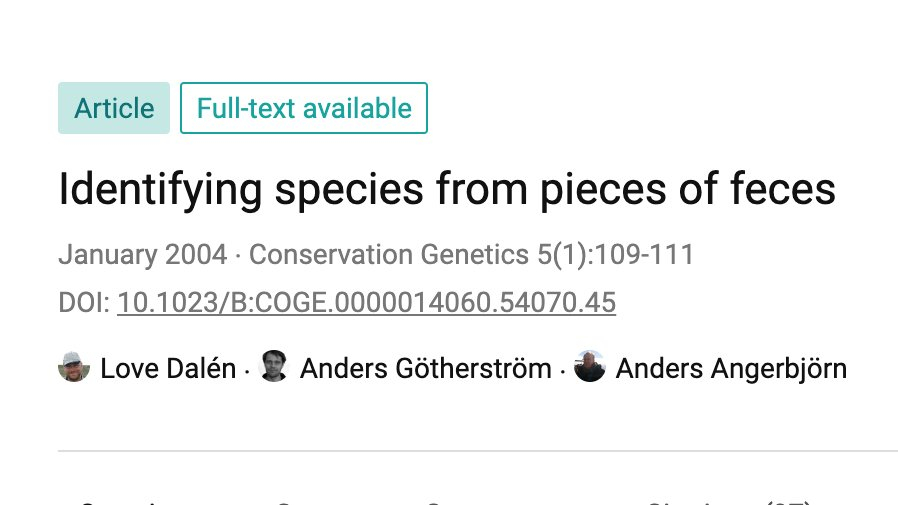The height and width of the screenshot is (505, 898).
Task: Open the third cut-off tab at the bottom
Action: (470, 501)
